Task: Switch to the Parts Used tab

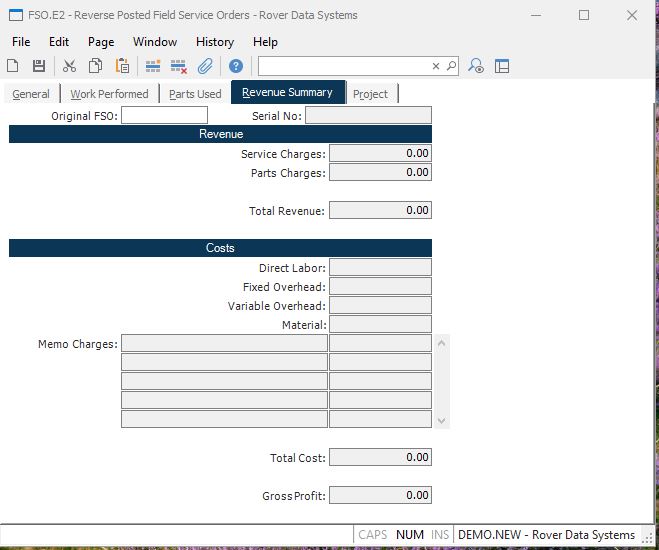Action: click(195, 94)
